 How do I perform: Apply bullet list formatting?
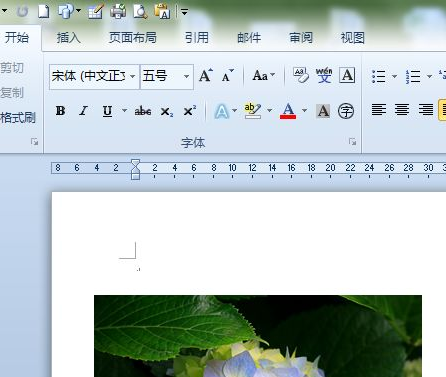379,76
